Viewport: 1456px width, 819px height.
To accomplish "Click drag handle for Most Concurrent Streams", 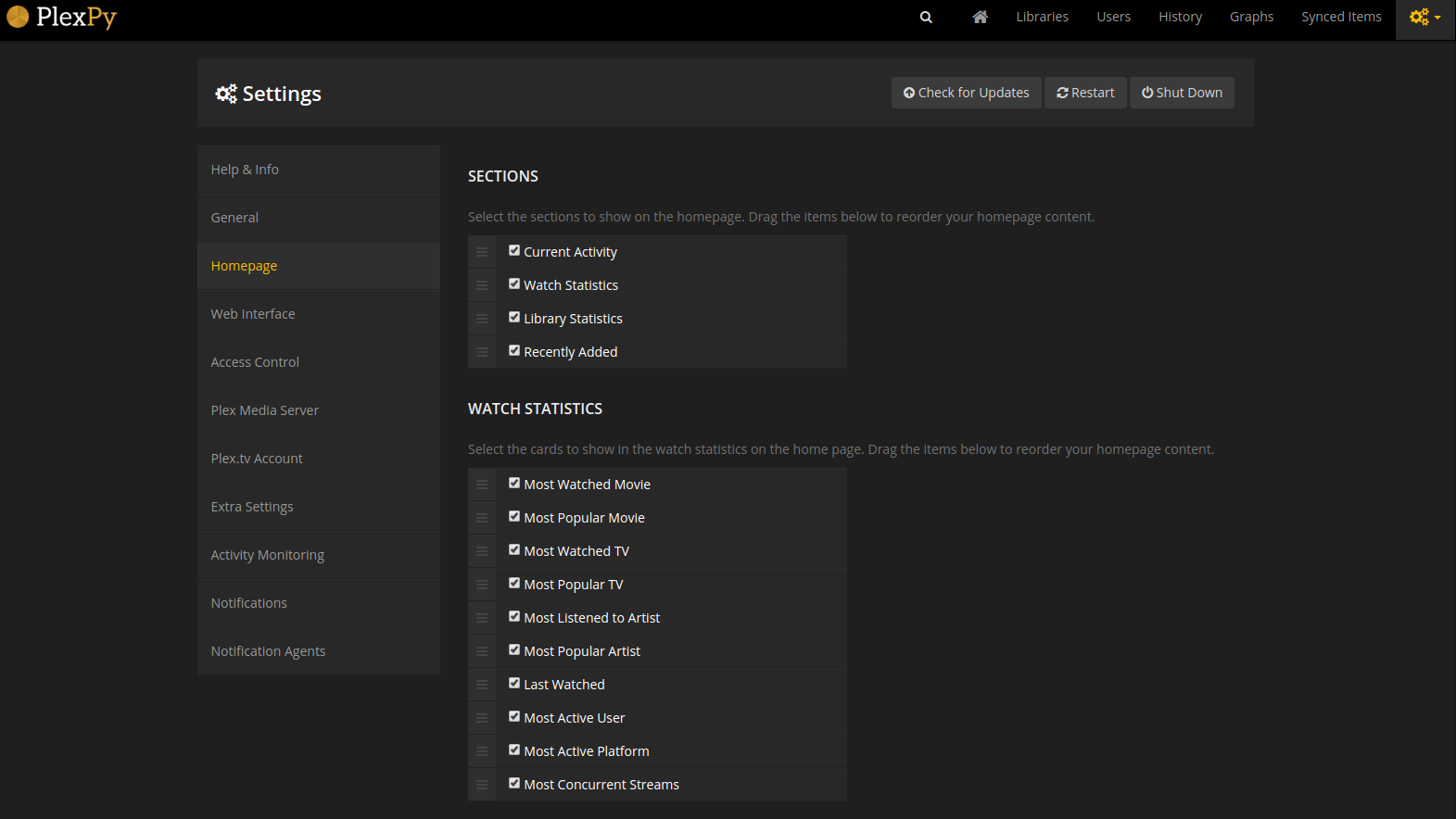I will 482,785.
